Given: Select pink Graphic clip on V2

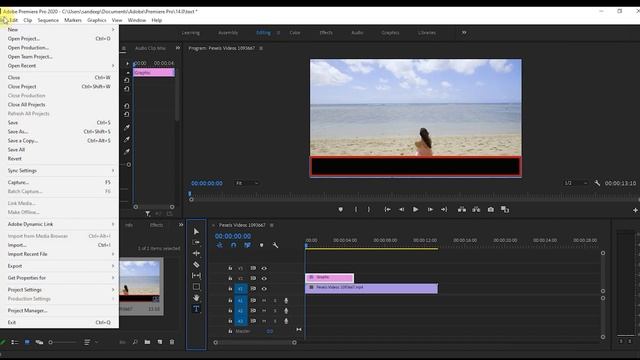Looking at the screenshot, I should (329, 278).
